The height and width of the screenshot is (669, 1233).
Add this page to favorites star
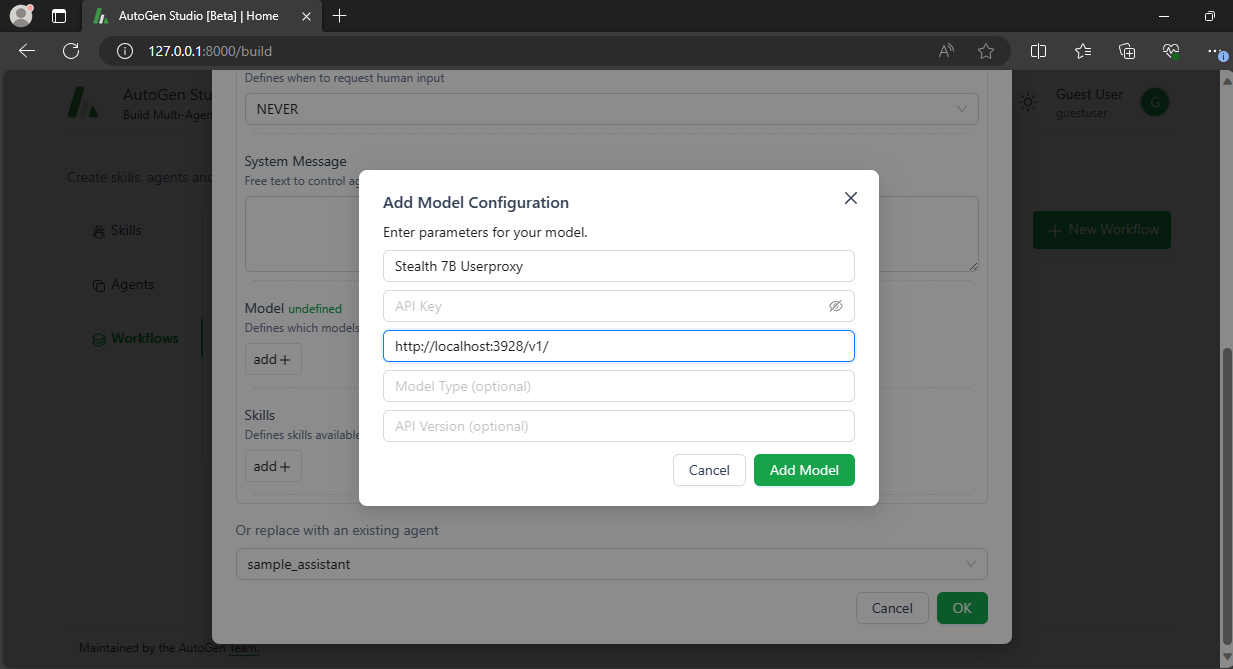986,51
